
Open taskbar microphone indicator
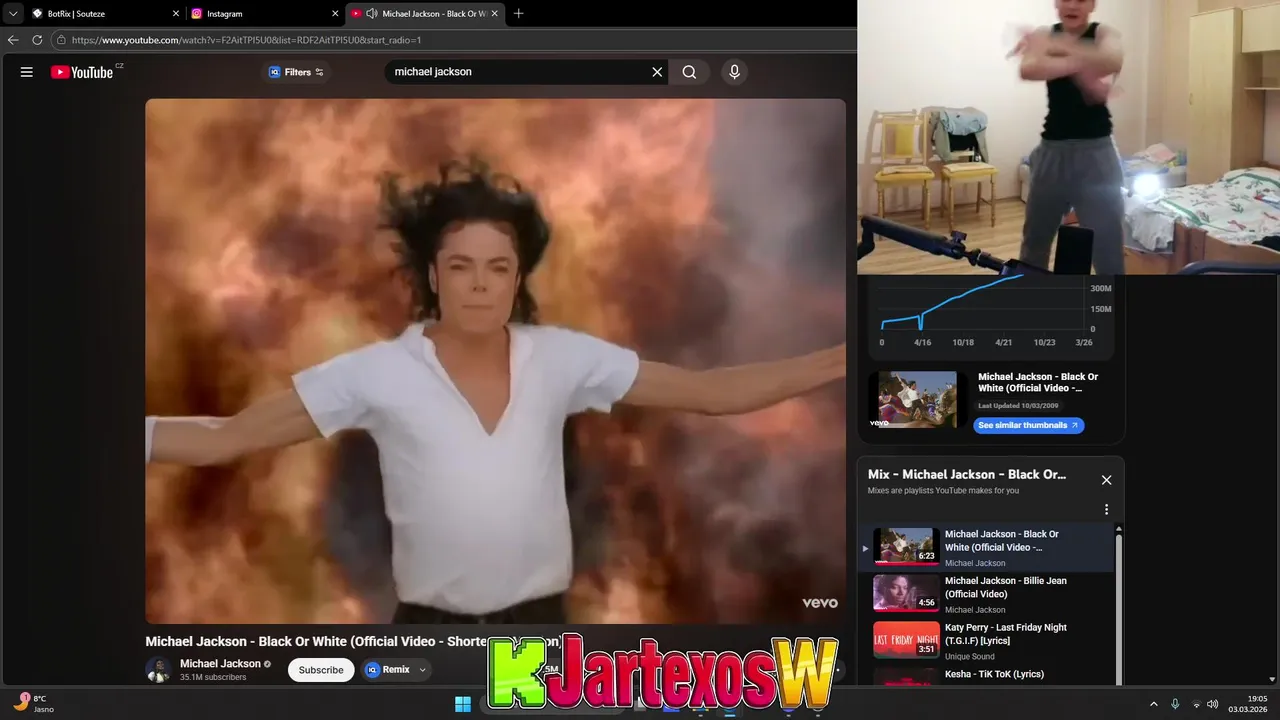click(1175, 704)
